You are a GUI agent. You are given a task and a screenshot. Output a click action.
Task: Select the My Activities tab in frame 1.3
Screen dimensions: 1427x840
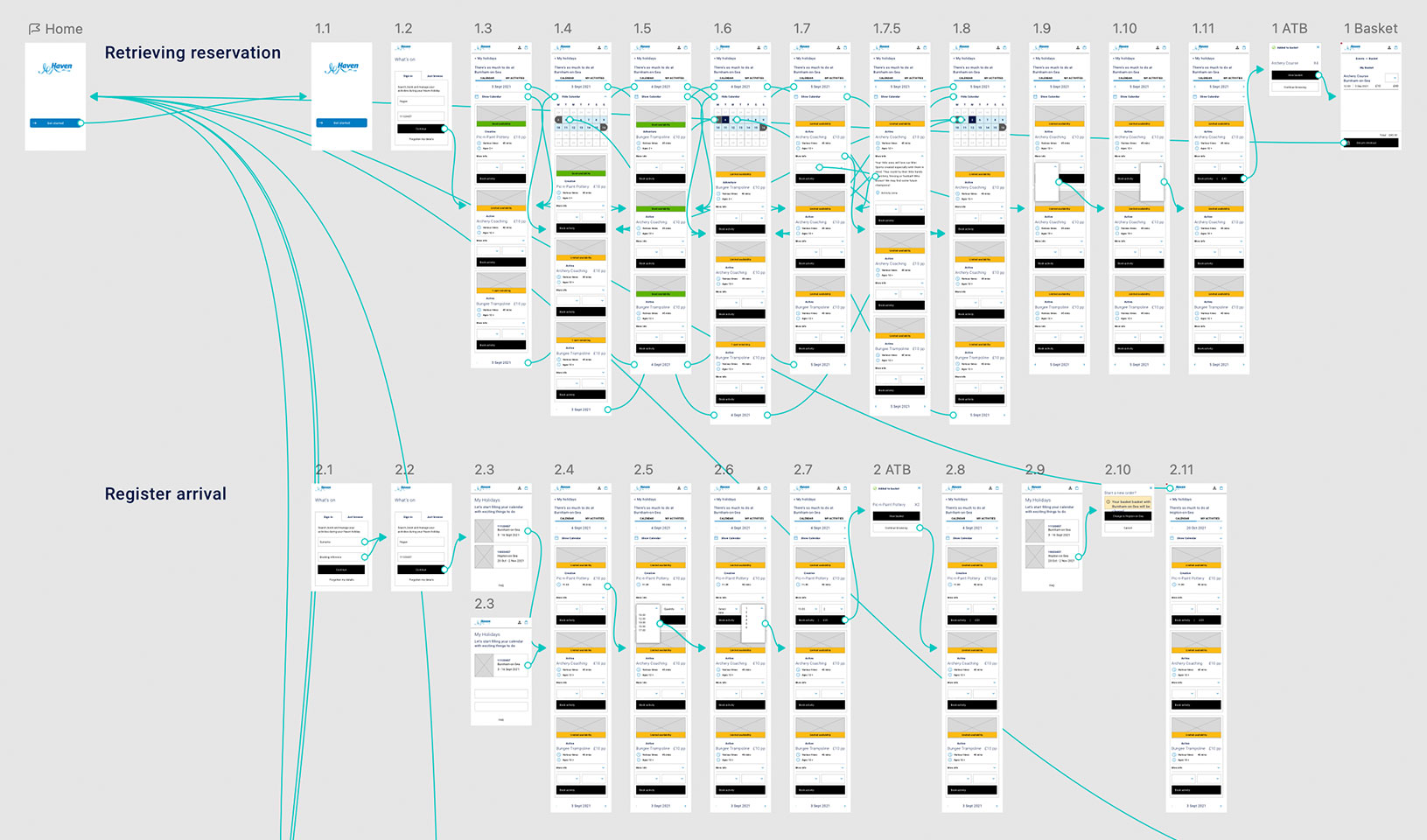point(515,78)
